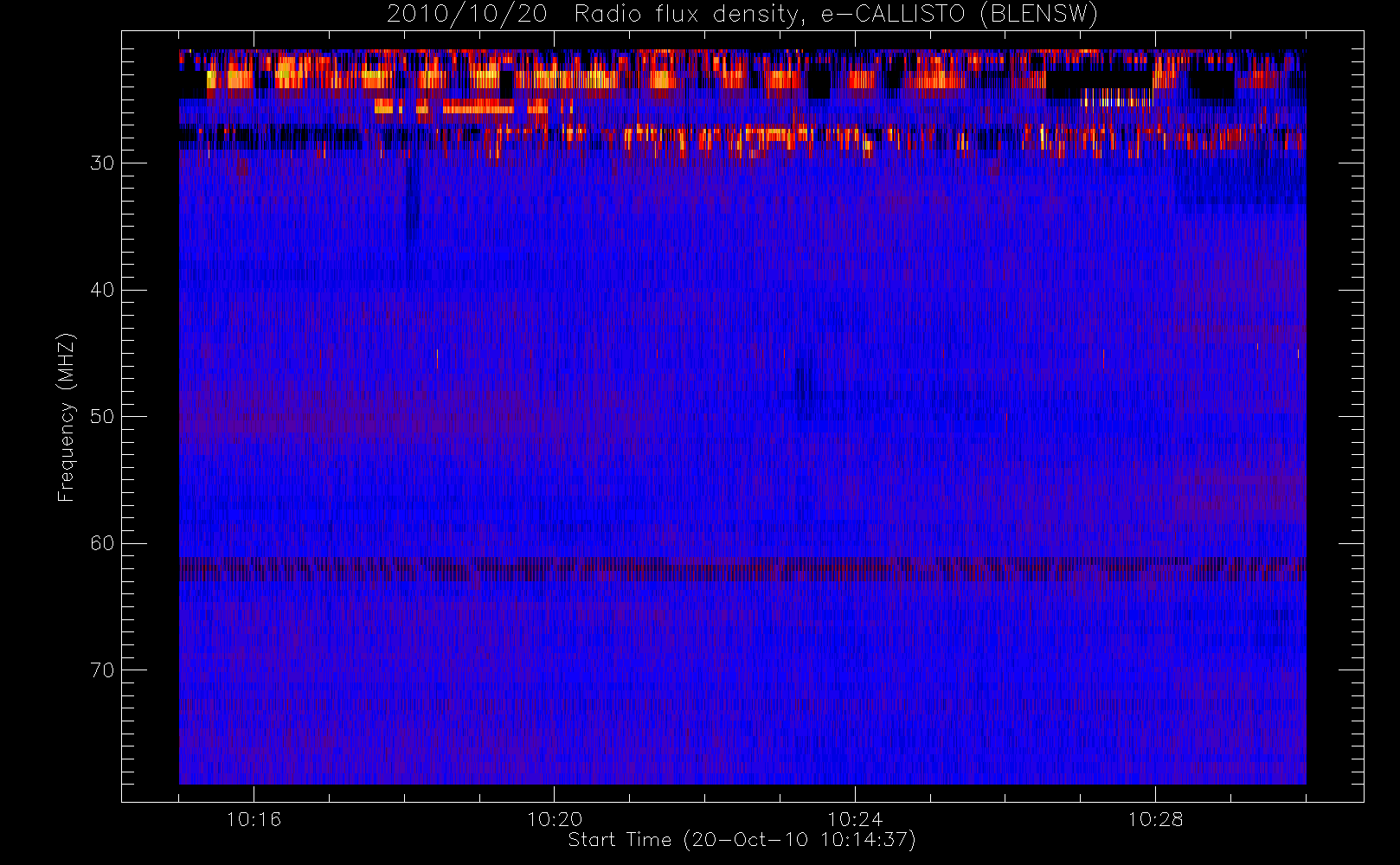This screenshot has height=865, width=1400.
Task: Click the 10:24 time tick label
Action: 855,819
